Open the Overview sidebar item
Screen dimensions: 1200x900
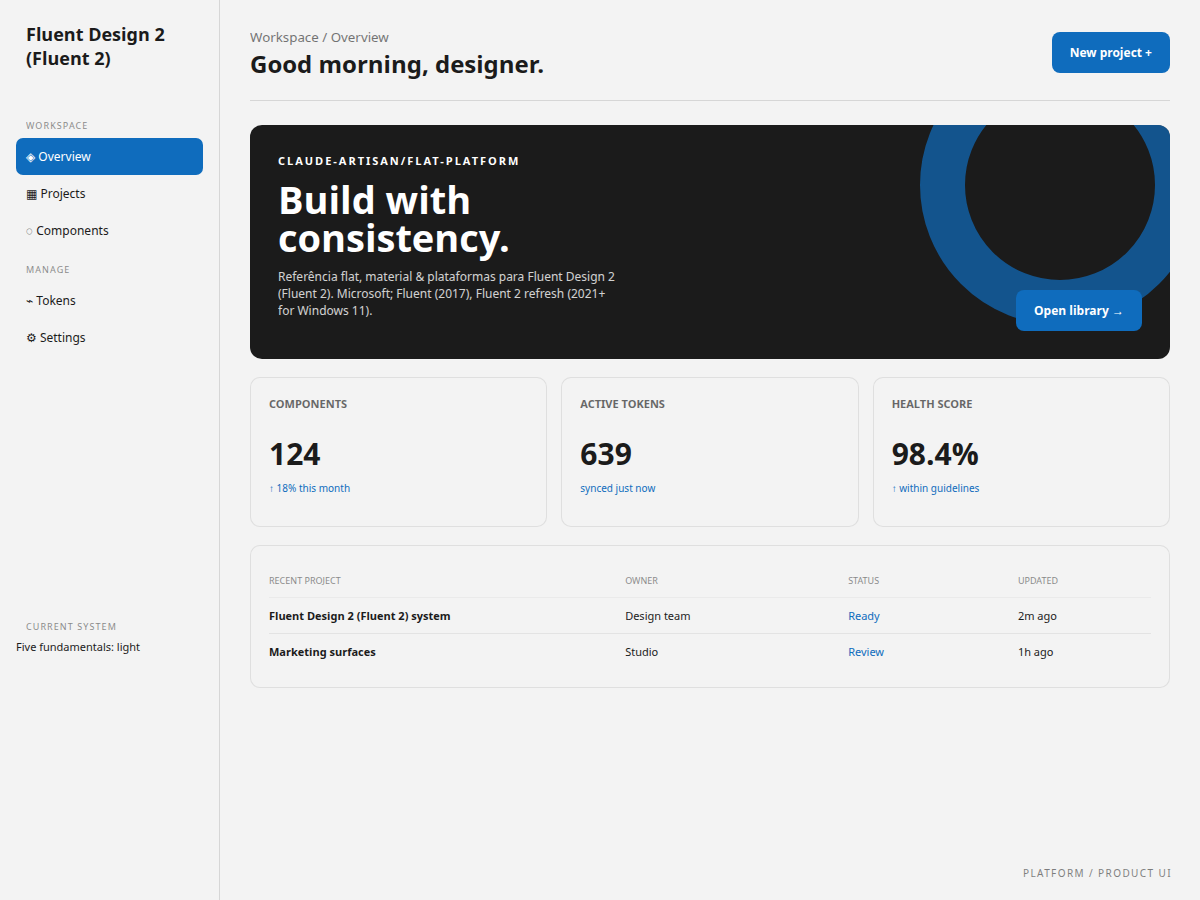pos(109,156)
